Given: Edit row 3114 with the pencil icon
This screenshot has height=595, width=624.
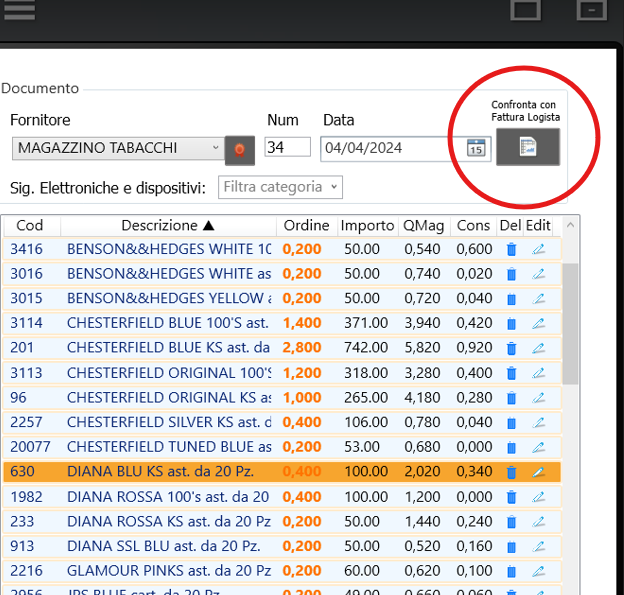Looking at the screenshot, I should pos(538,324).
